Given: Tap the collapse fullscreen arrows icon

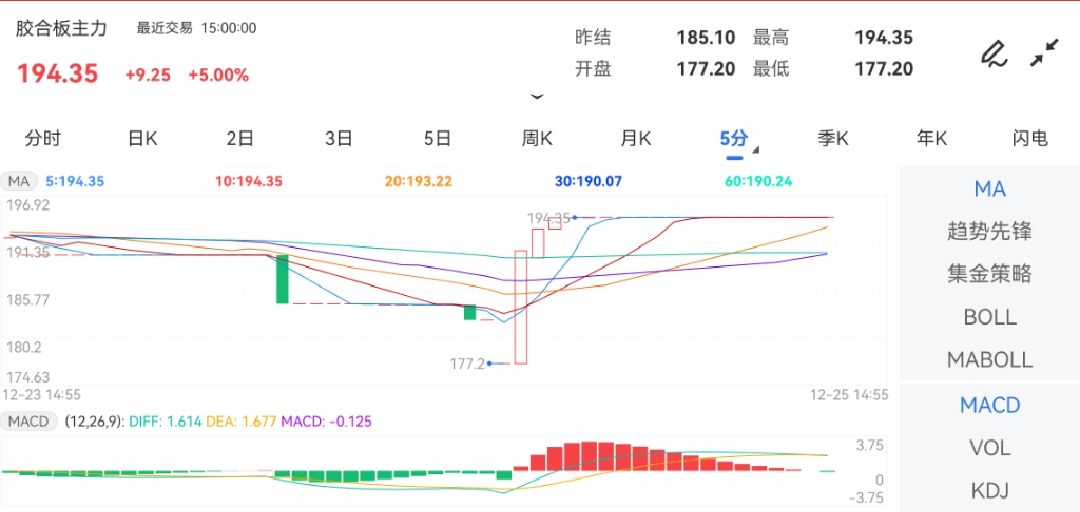Looking at the screenshot, I should pos(1044,53).
